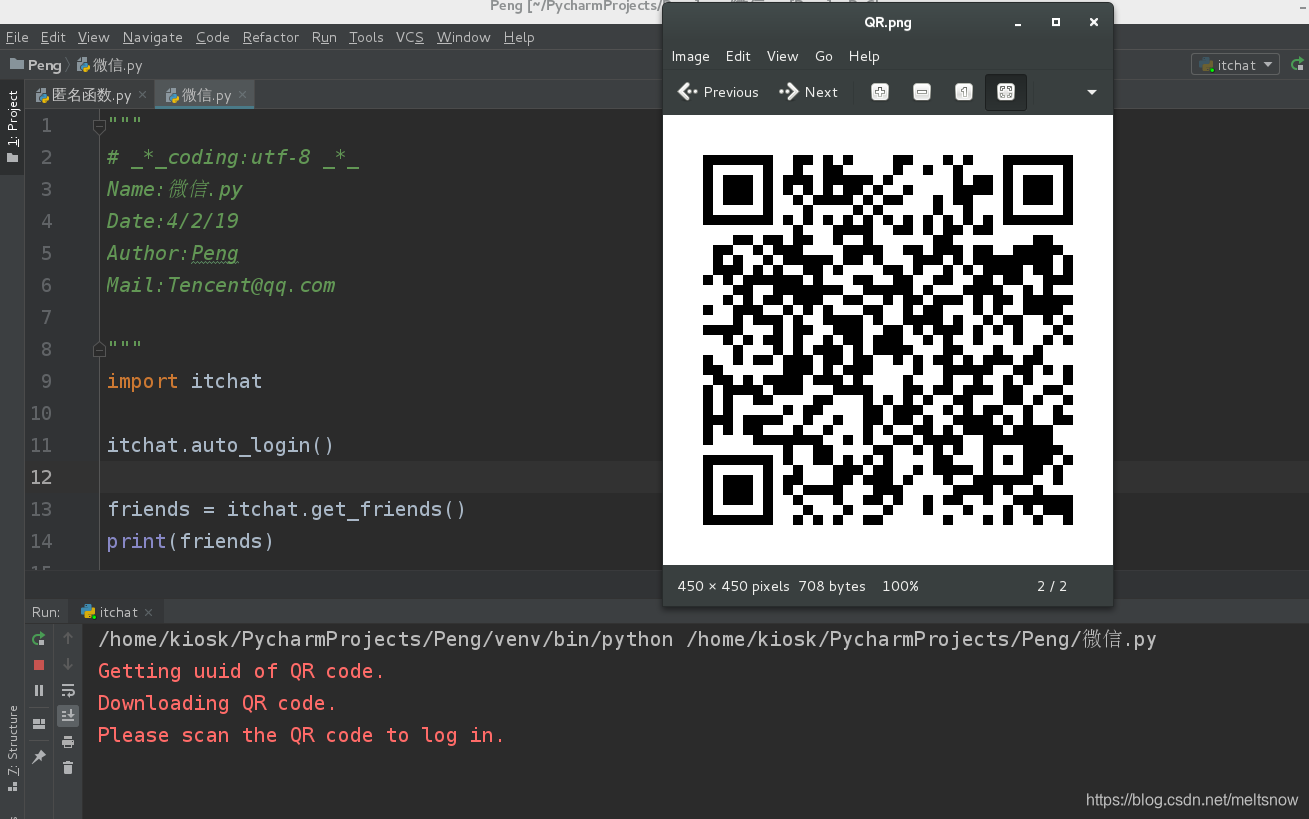
Task: Open PyCharm Window menu
Action: 464,37
